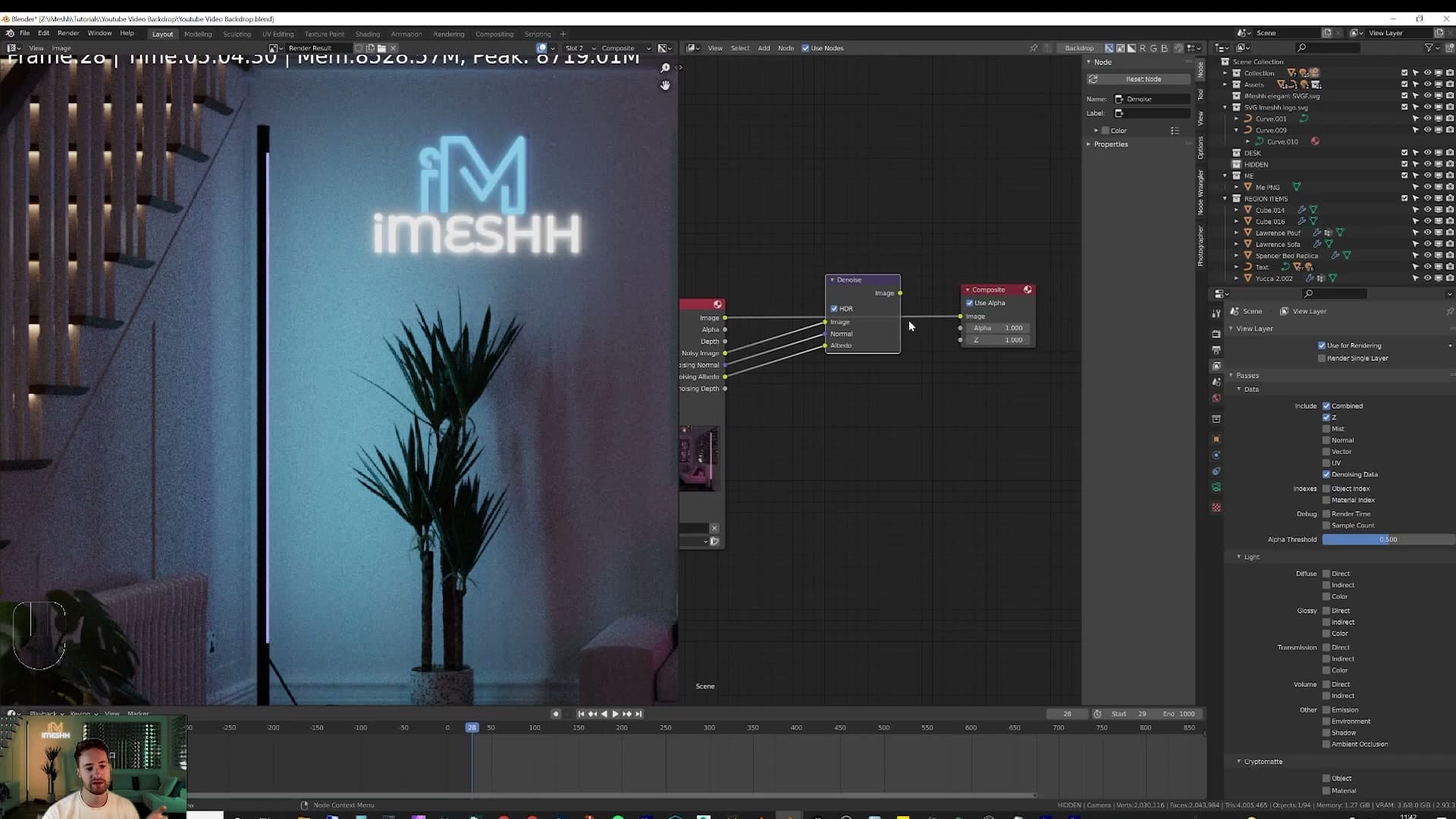
Task: Show the green channel in backdrop
Action: (x=1153, y=48)
